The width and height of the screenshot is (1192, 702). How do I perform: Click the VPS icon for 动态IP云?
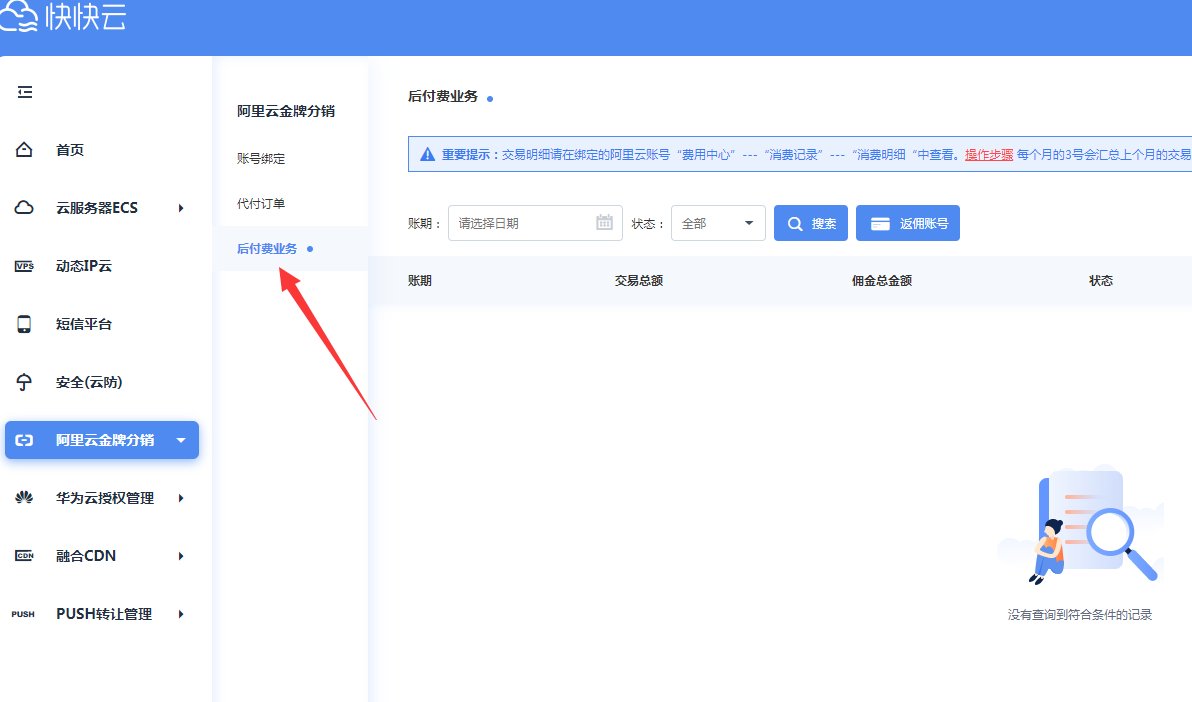click(25, 266)
